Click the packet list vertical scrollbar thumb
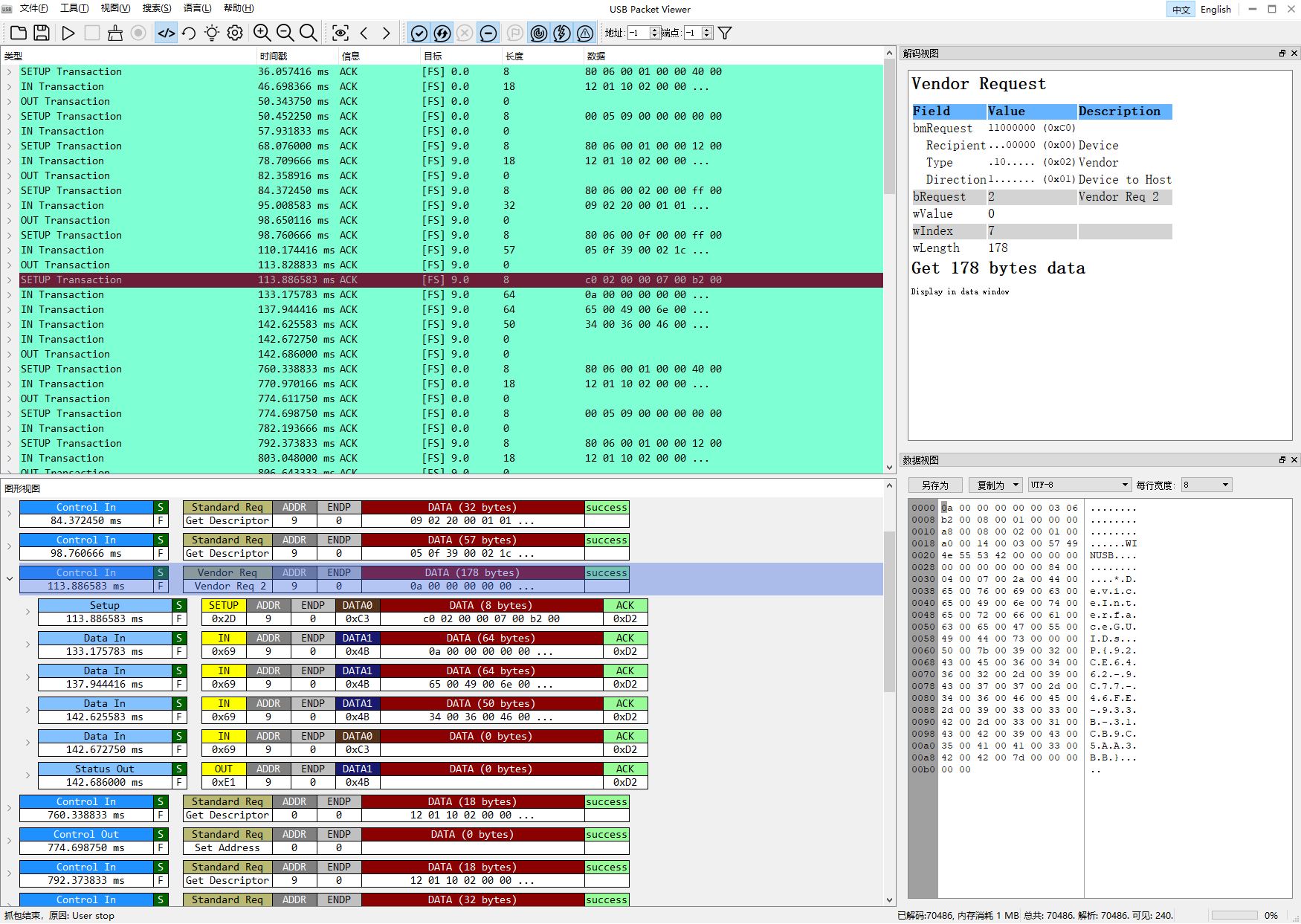The height and width of the screenshot is (924, 1301). pyautogui.click(x=889, y=128)
